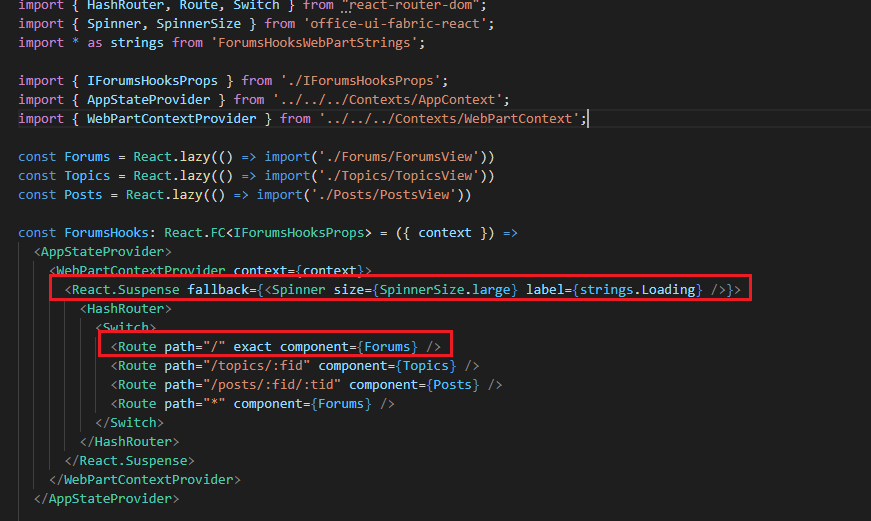Image resolution: width=871 pixels, height=521 pixels.
Task: Click the closing Switch tag
Action: pyautogui.click(x=133, y=422)
